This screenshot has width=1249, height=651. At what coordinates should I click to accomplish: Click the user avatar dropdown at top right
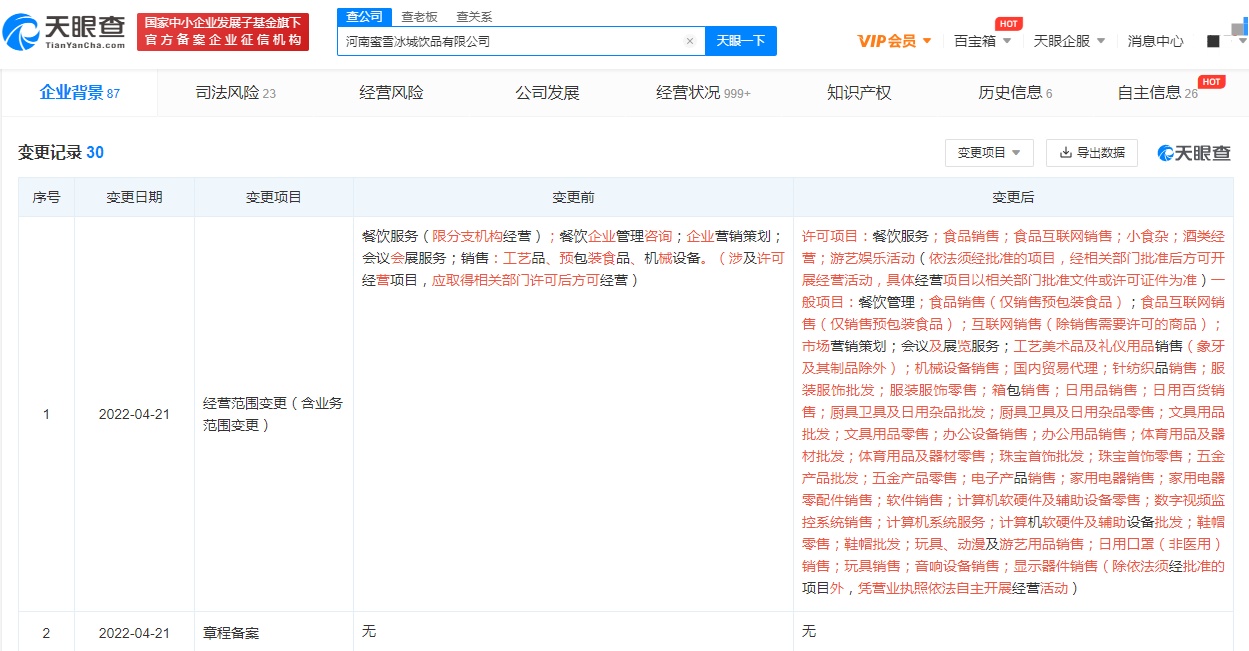point(1226,41)
